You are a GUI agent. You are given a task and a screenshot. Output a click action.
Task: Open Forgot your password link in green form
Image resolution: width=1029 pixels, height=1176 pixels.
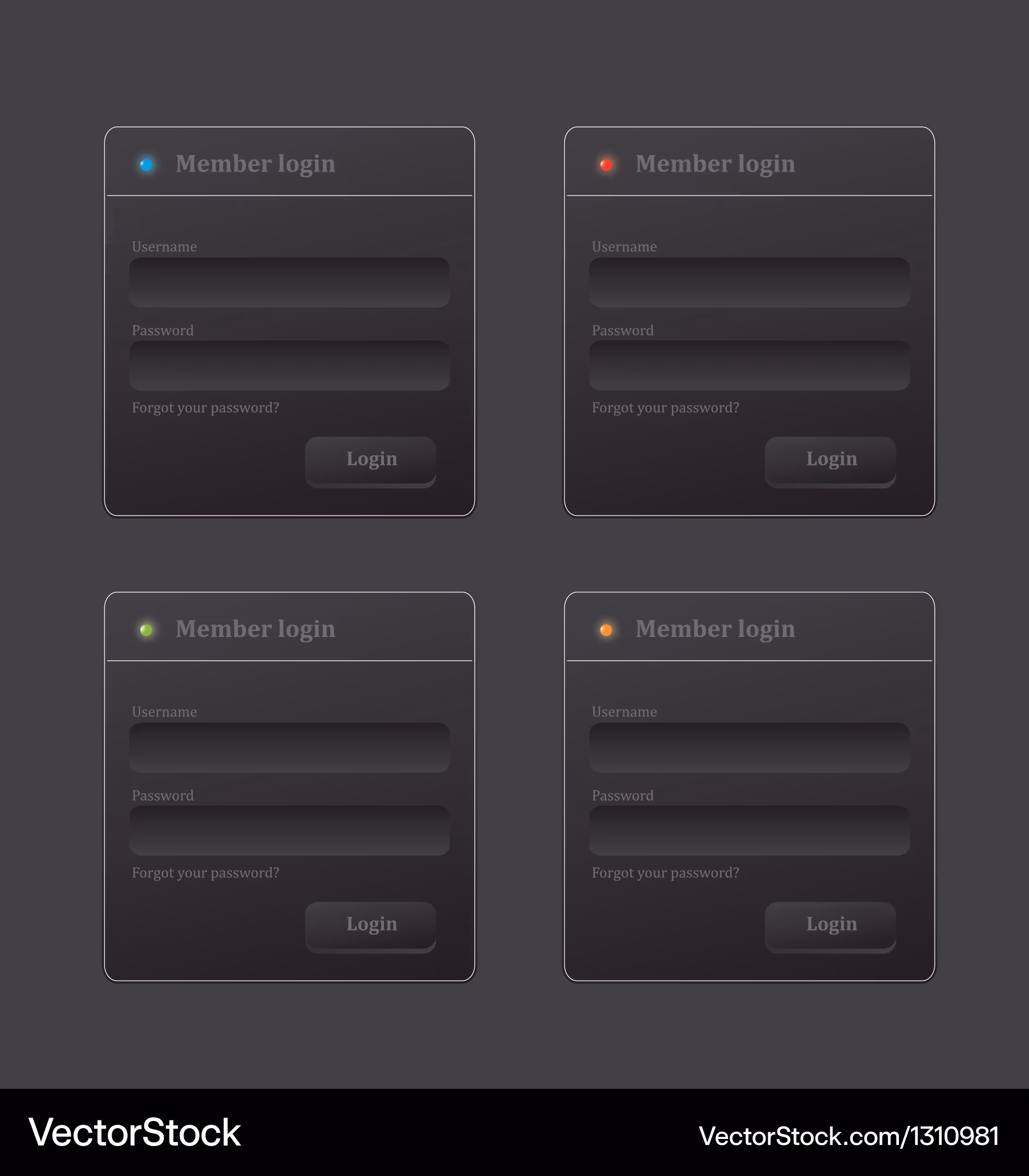click(x=206, y=873)
